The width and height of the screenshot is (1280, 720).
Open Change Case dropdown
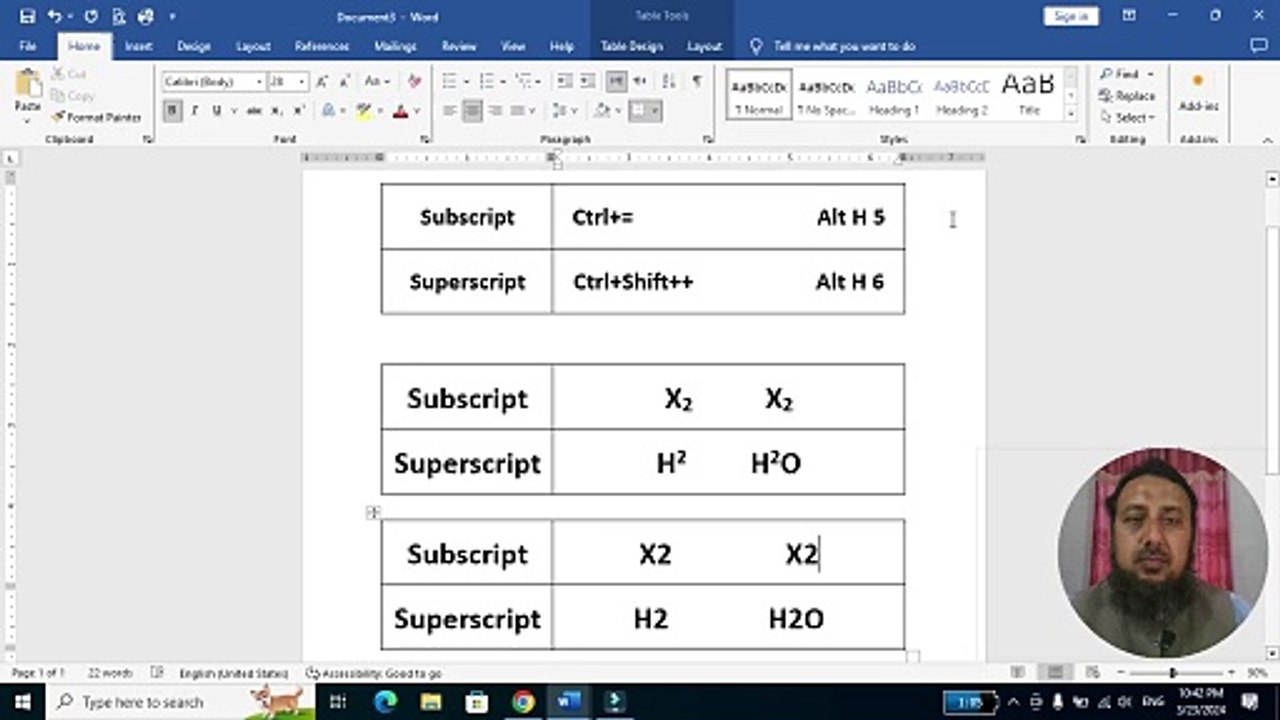pos(376,82)
